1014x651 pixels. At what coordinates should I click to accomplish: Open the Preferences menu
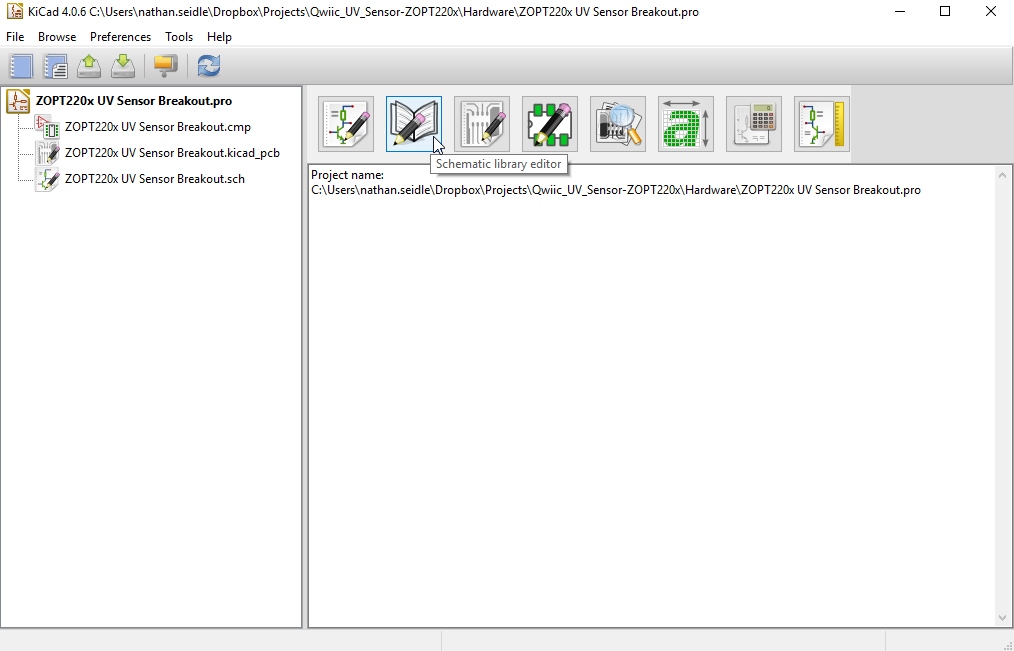(120, 37)
